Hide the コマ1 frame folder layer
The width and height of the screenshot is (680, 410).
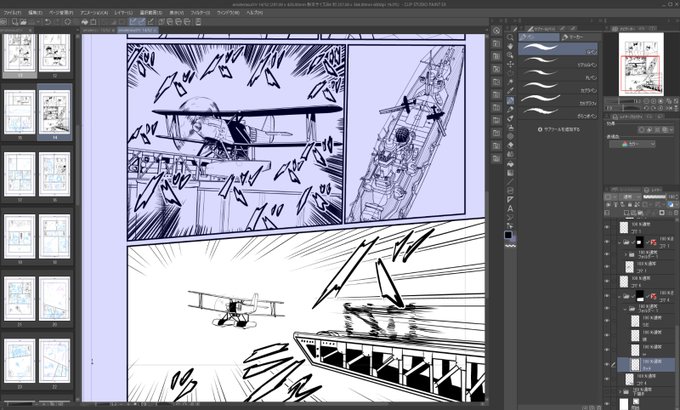607,242
